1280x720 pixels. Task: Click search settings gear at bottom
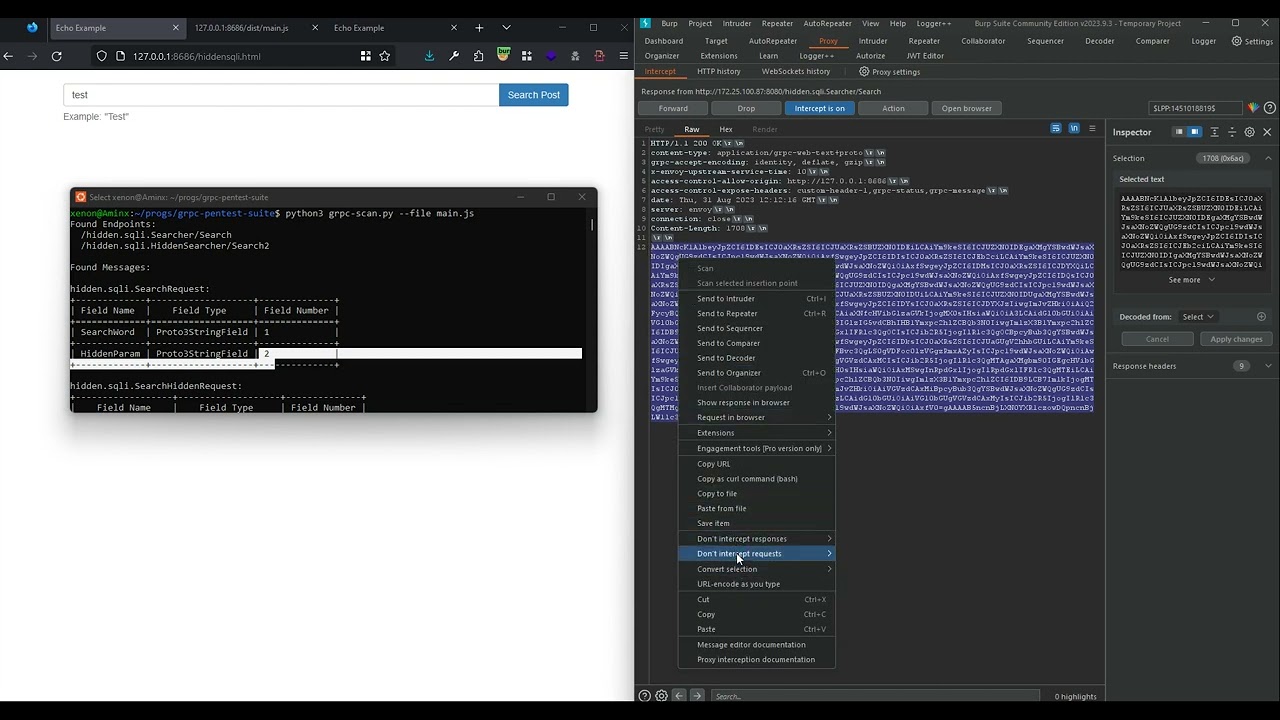point(661,696)
